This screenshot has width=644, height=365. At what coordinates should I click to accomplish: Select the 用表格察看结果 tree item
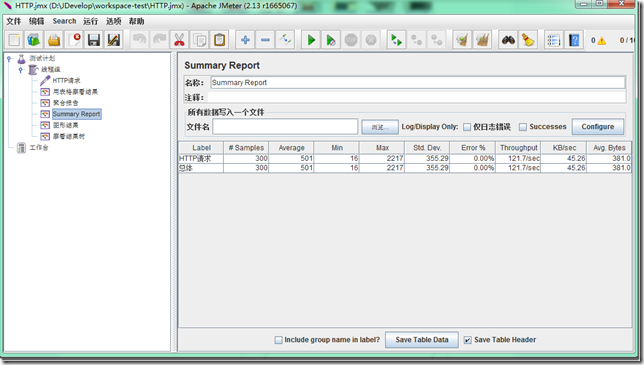click(75, 92)
